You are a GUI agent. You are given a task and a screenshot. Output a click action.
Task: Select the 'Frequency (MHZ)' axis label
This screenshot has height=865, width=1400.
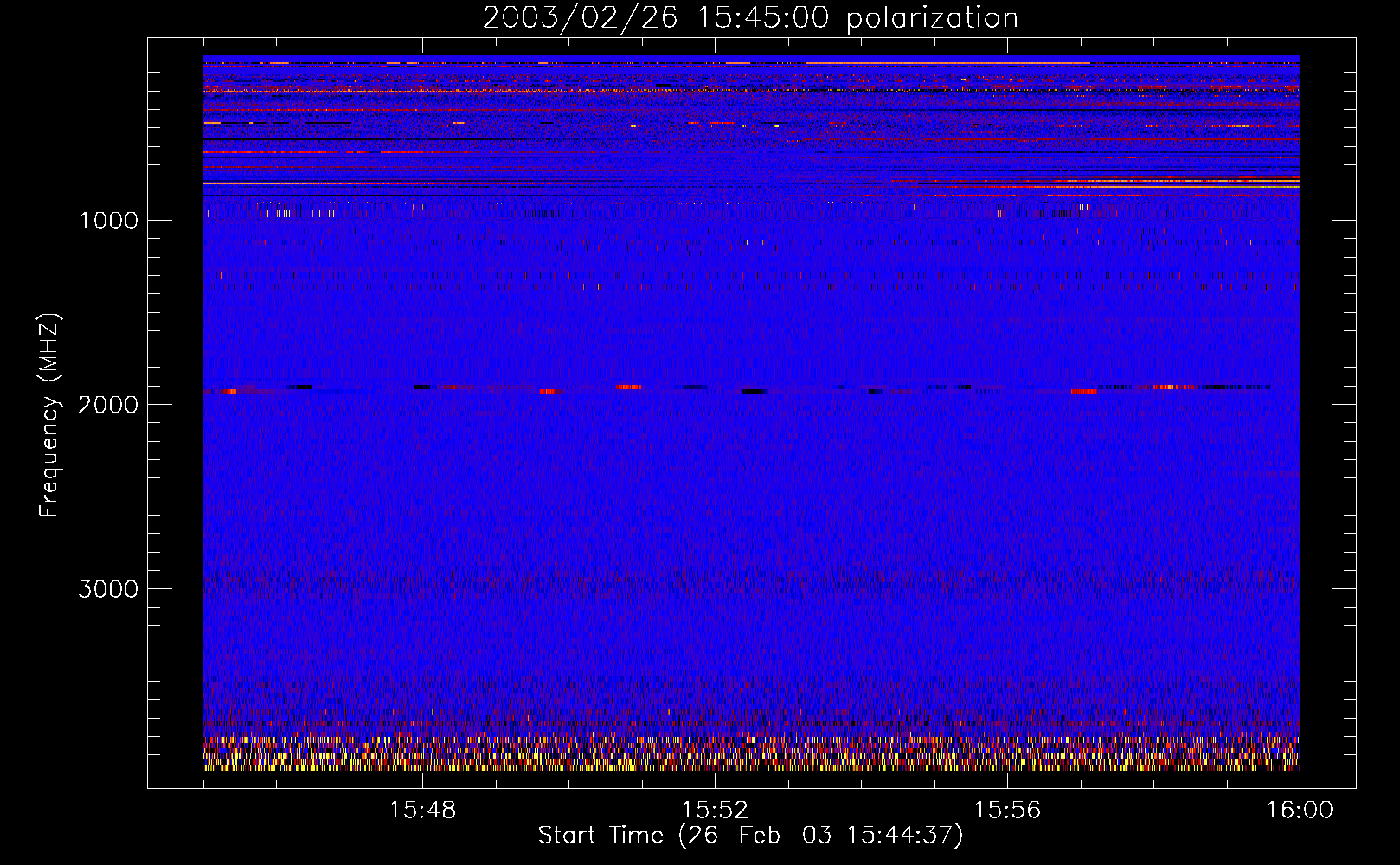[x=48, y=415]
